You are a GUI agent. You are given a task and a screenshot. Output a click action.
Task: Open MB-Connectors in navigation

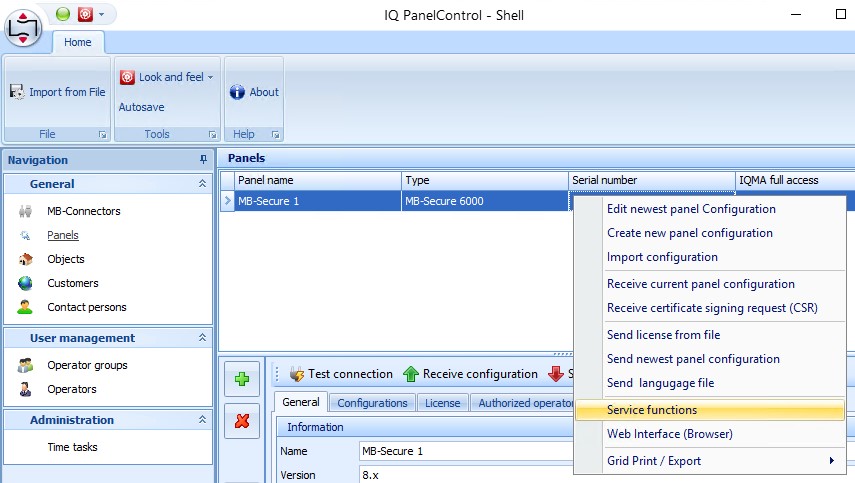point(83,211)
